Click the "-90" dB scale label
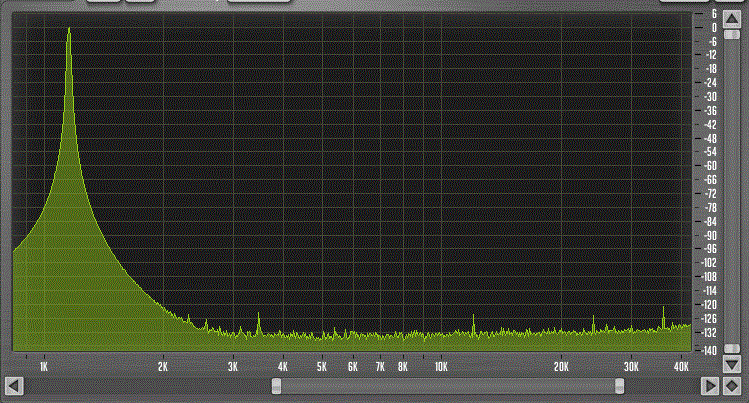749x403 pixels. 711,235
